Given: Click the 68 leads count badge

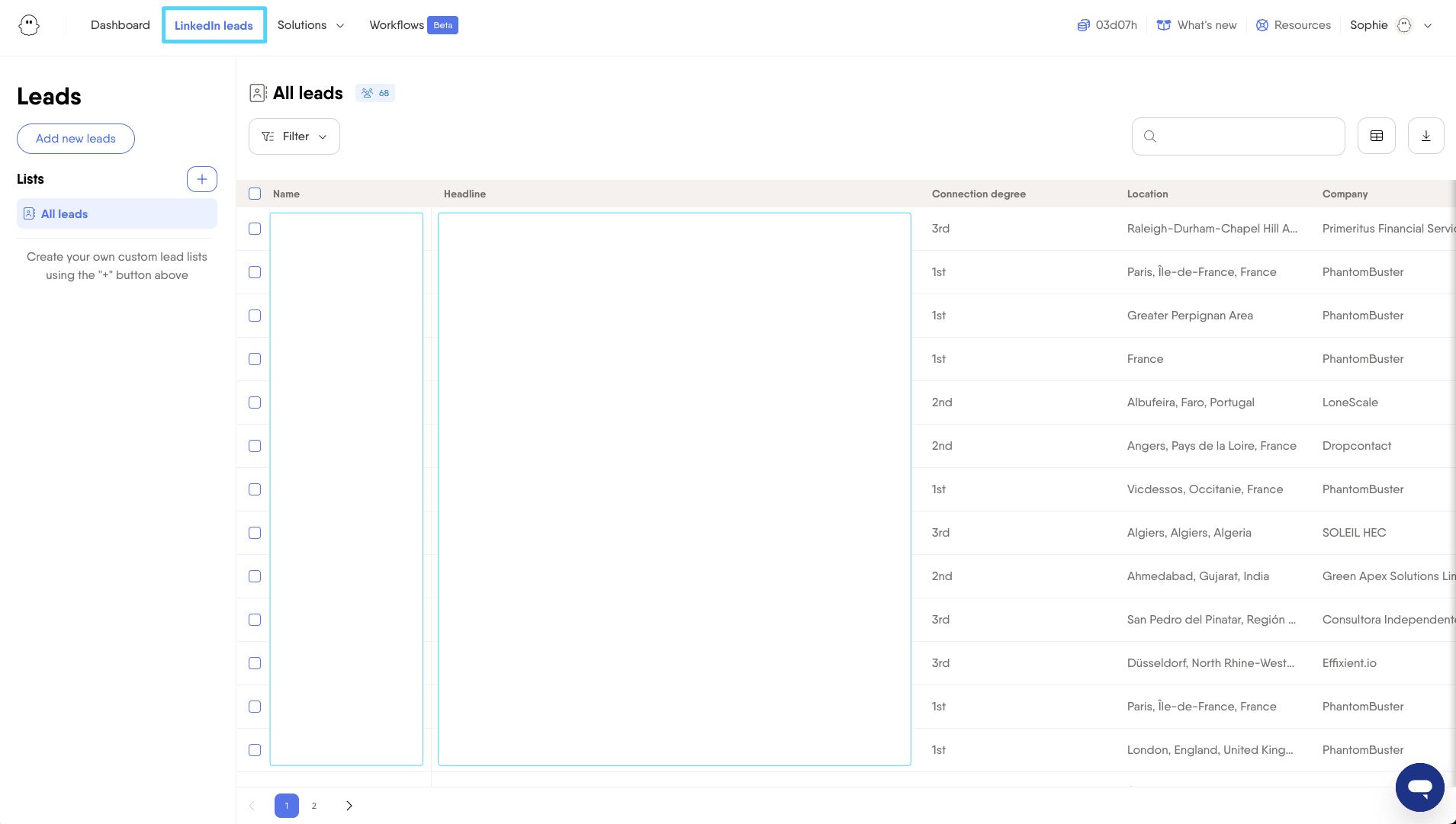Looking at the screenshot, I should 375,93.
